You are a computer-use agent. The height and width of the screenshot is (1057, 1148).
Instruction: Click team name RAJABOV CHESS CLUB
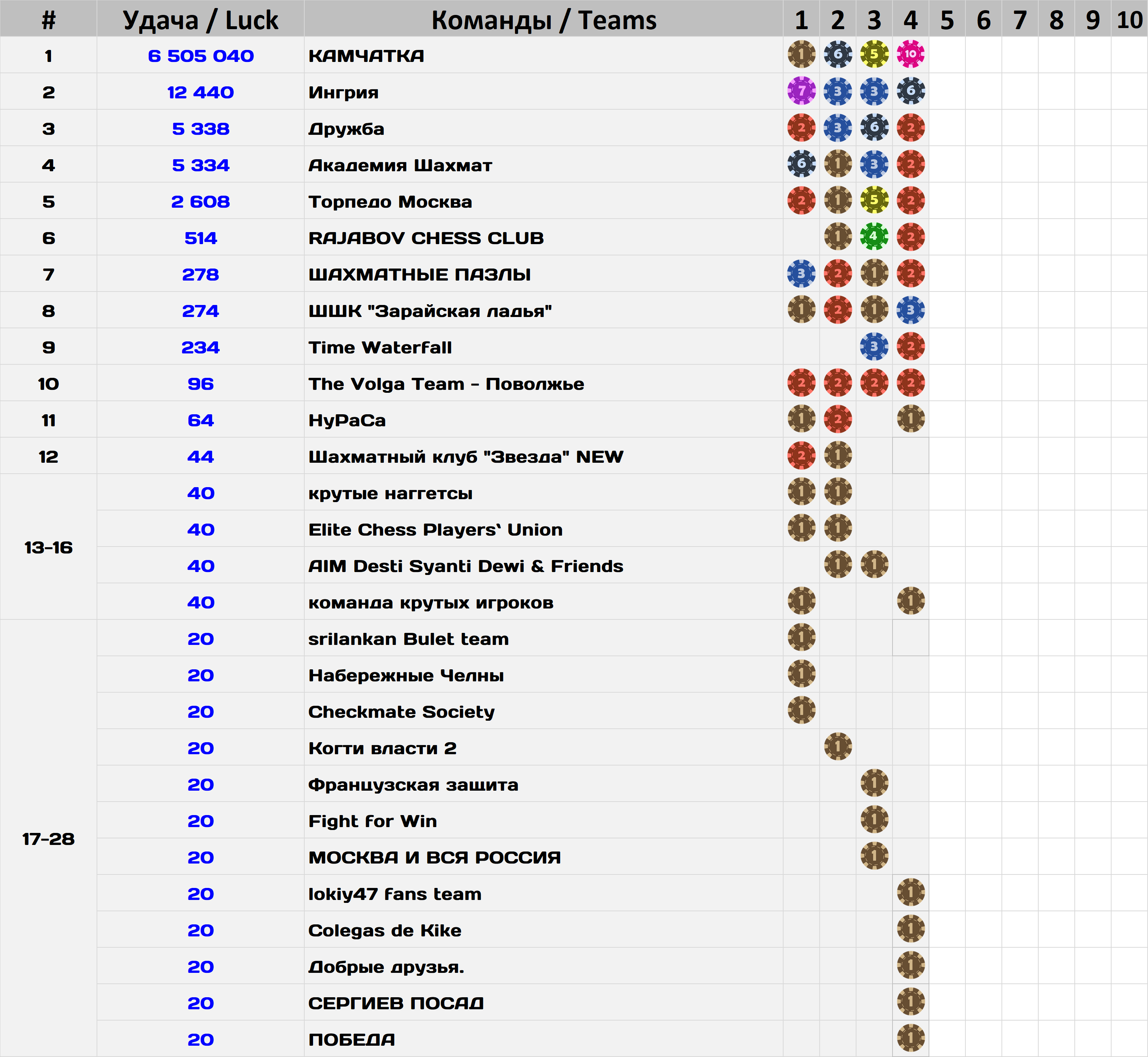[426, 238]
